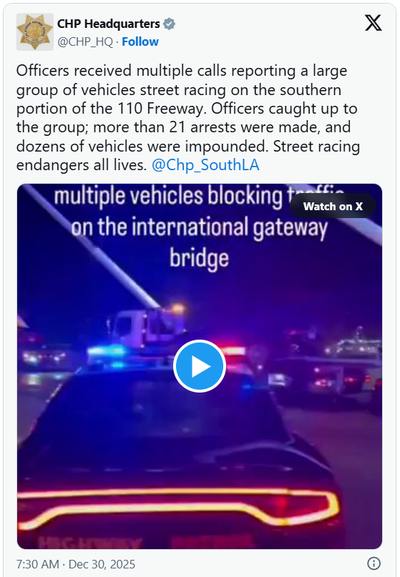
Task: Click the Watch on X button
Action: pos(333,206)
